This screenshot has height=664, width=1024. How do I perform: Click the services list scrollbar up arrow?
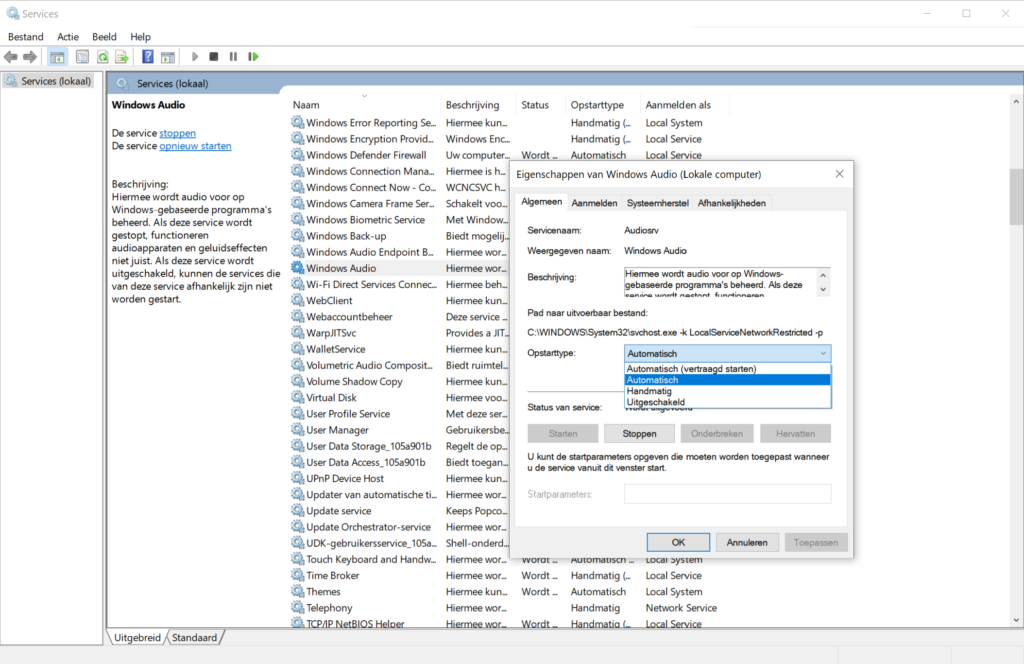pos(1016,101)
